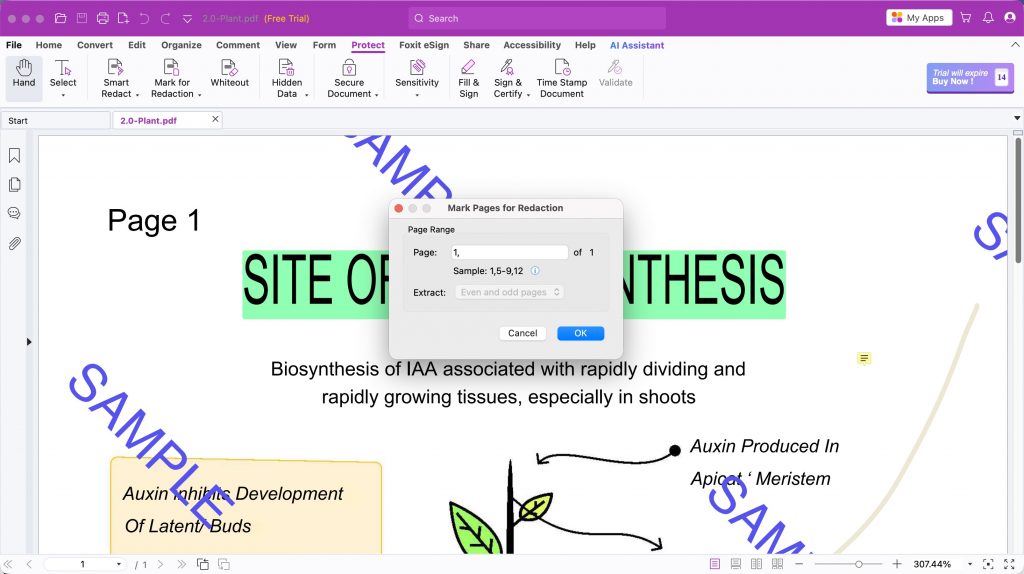Open the Attachments side panel
Image resolution: width=1024 pixels, height=574 pixels.
[x=14, y=244]
